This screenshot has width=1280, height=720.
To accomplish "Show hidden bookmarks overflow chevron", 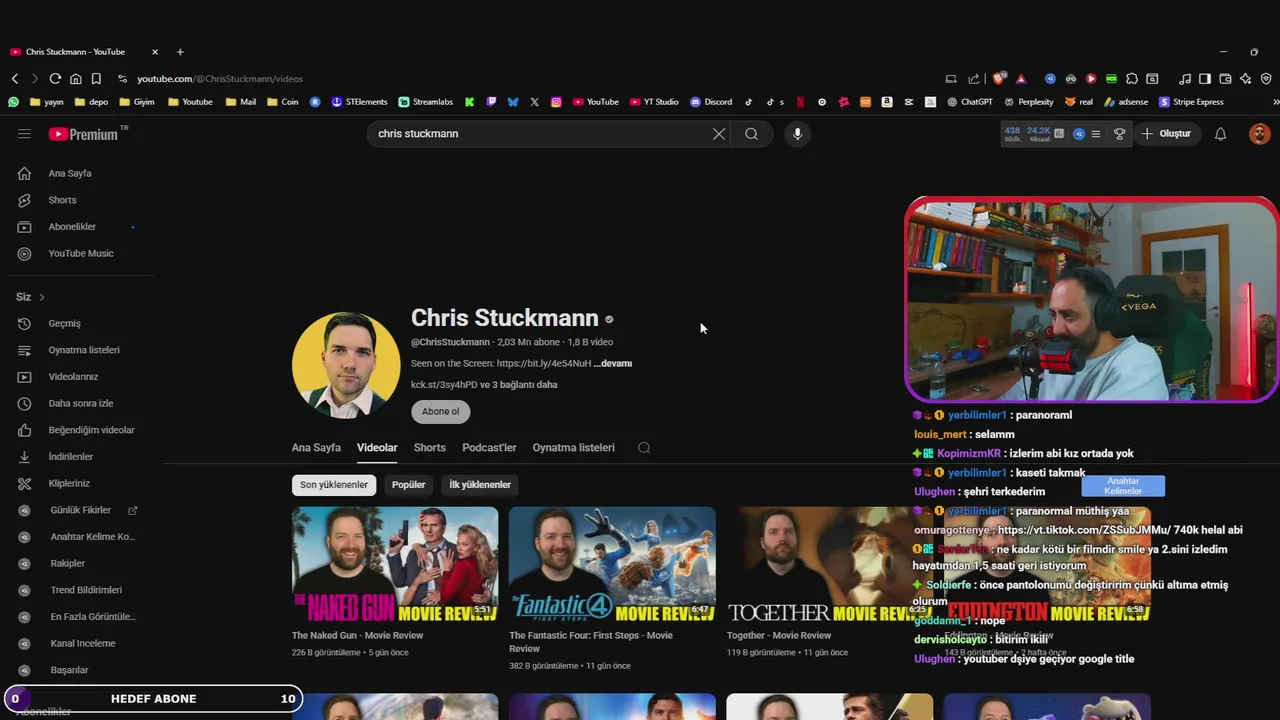I will [1275, 102].
